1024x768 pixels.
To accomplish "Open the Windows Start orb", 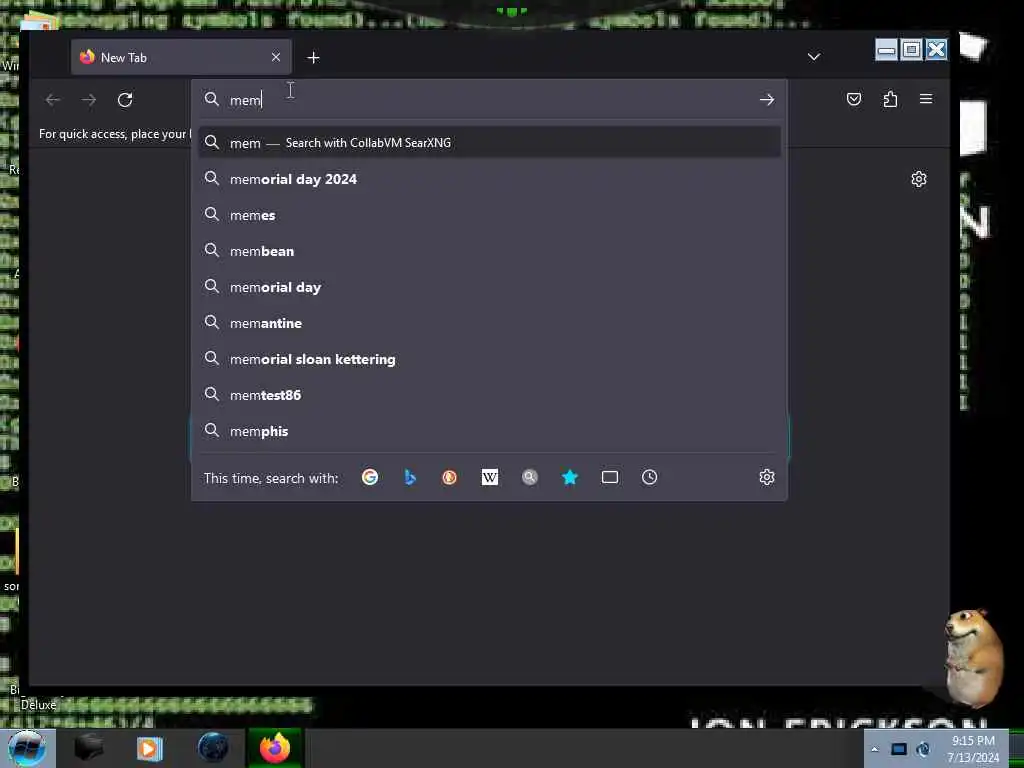I will (x=27, y=748).
